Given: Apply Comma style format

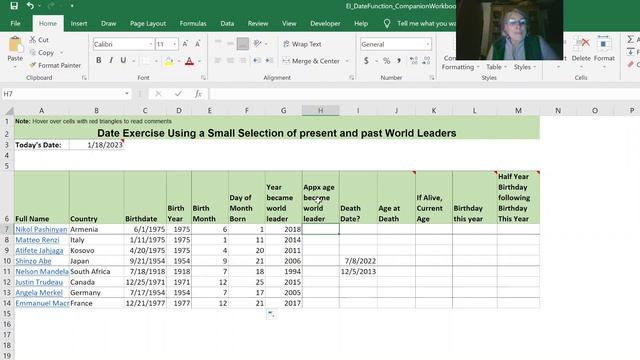Looking at the screenshot, I should click(x=399, y=61).
